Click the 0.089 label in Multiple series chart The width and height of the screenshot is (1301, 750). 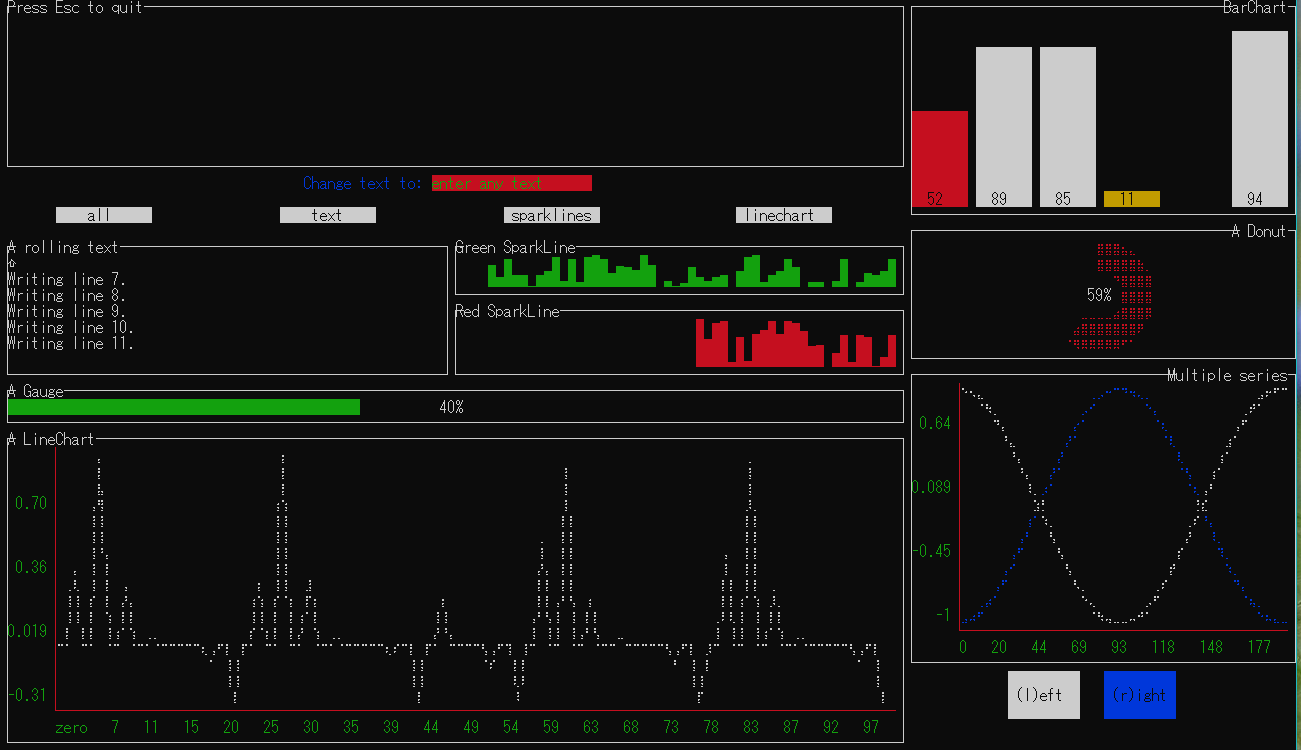(x=931, y=487)
